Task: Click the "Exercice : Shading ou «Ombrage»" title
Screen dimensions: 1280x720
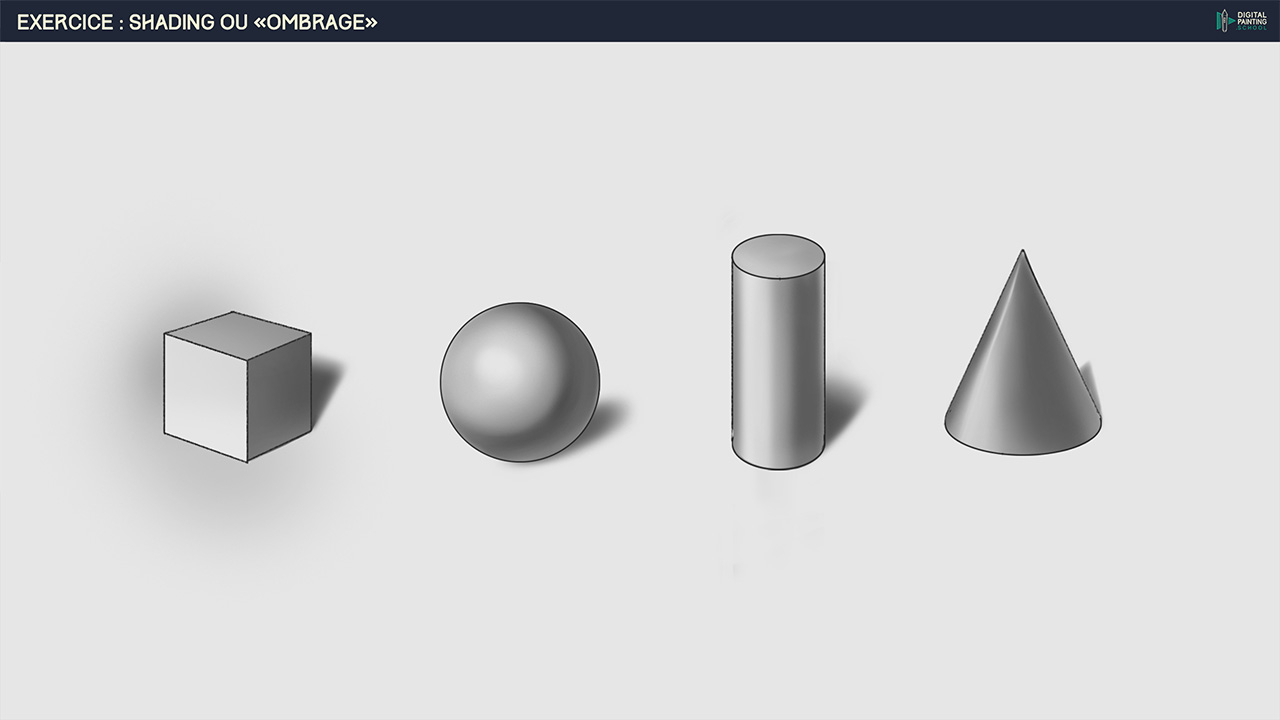Action: click(x=197, y=21)
